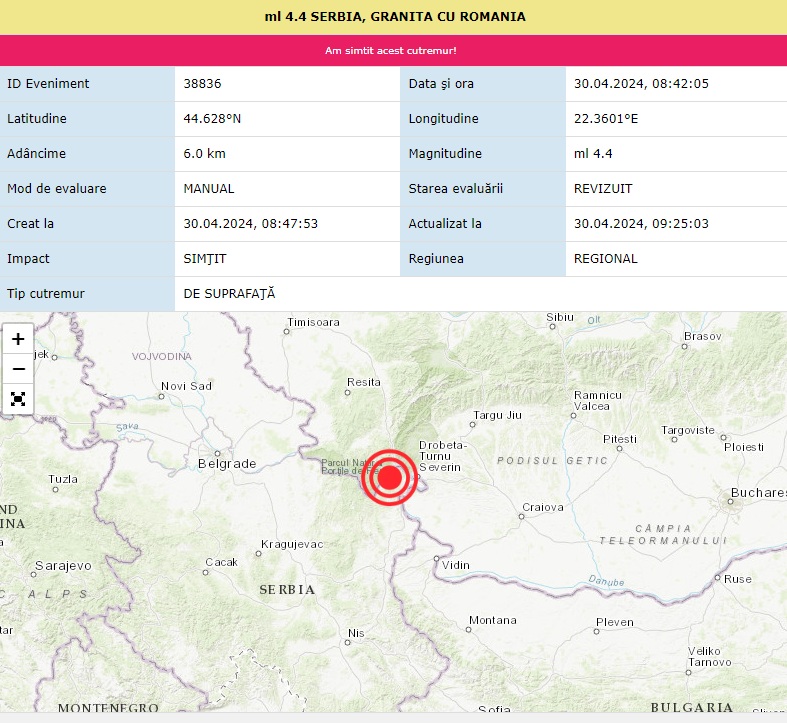Click the ml 4.4 Serbia title header
Viewport: 787px width, 723px height.
(393, 17)
